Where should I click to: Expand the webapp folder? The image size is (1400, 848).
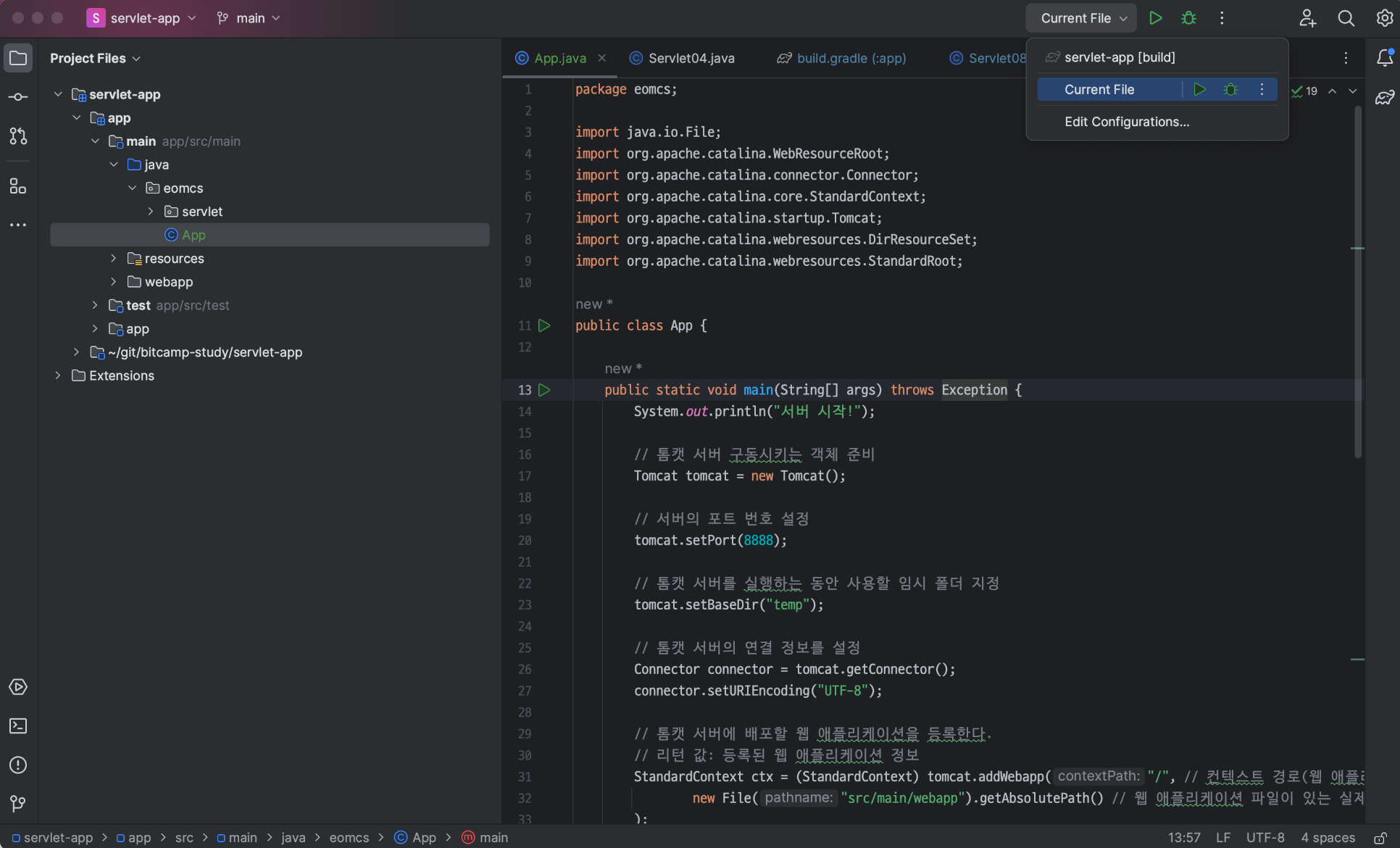(x=113, y=282)
